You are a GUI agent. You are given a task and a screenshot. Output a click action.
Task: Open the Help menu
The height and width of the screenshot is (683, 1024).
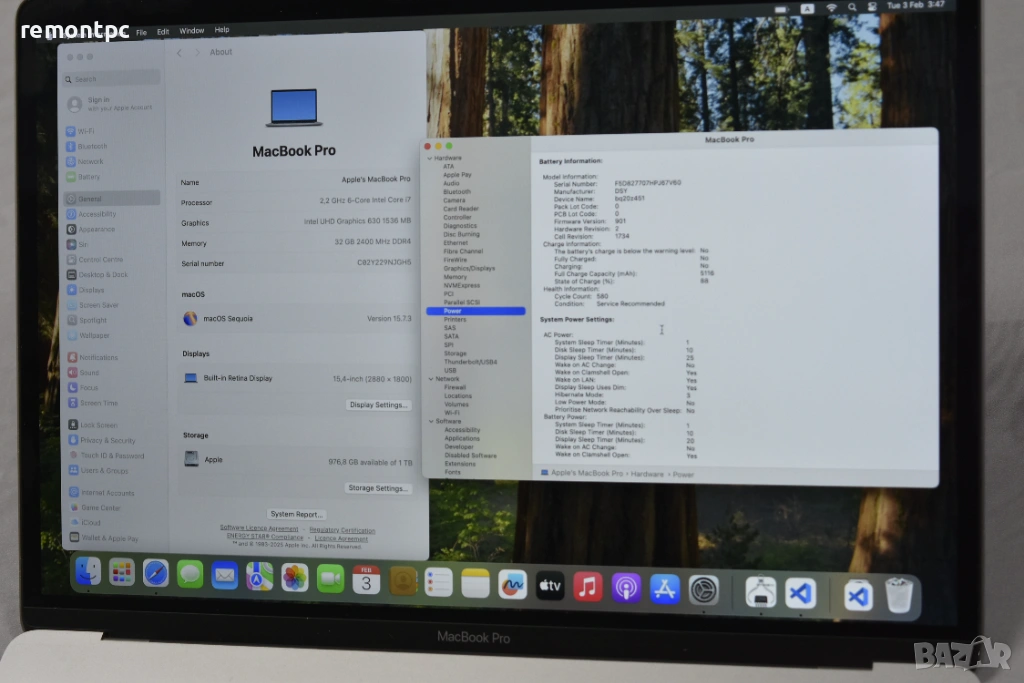tap(222, 30)
